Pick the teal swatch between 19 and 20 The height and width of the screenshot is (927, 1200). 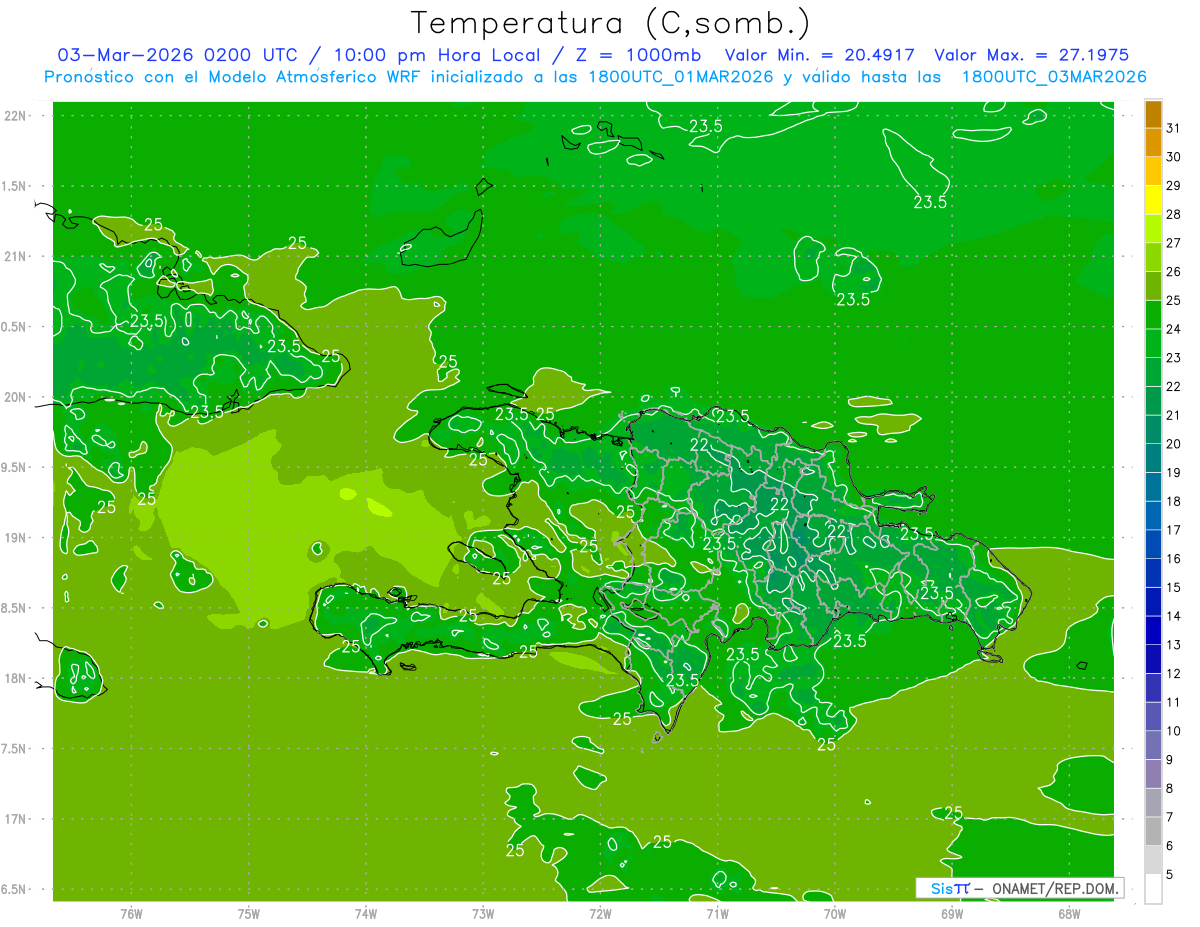click(x=1153, y=458)
